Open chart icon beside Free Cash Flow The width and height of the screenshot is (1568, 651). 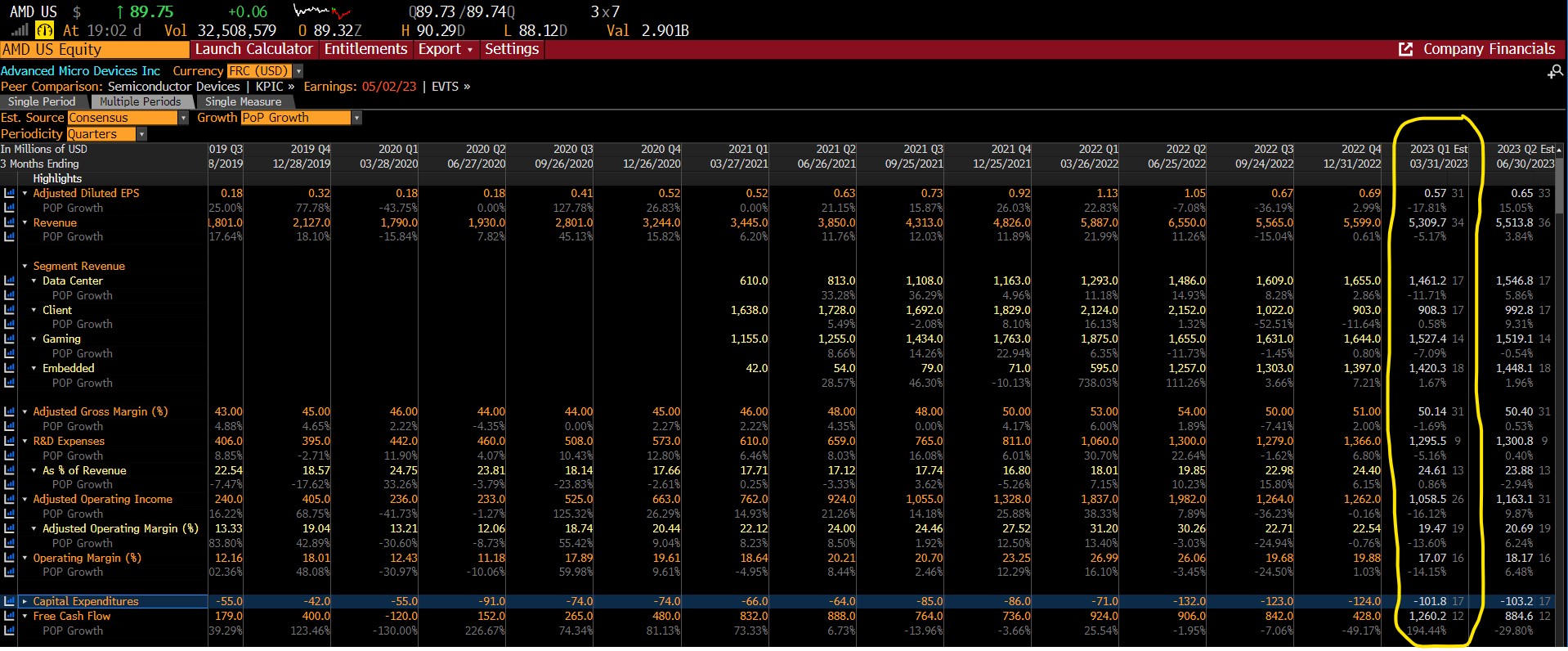click(9, 616)
